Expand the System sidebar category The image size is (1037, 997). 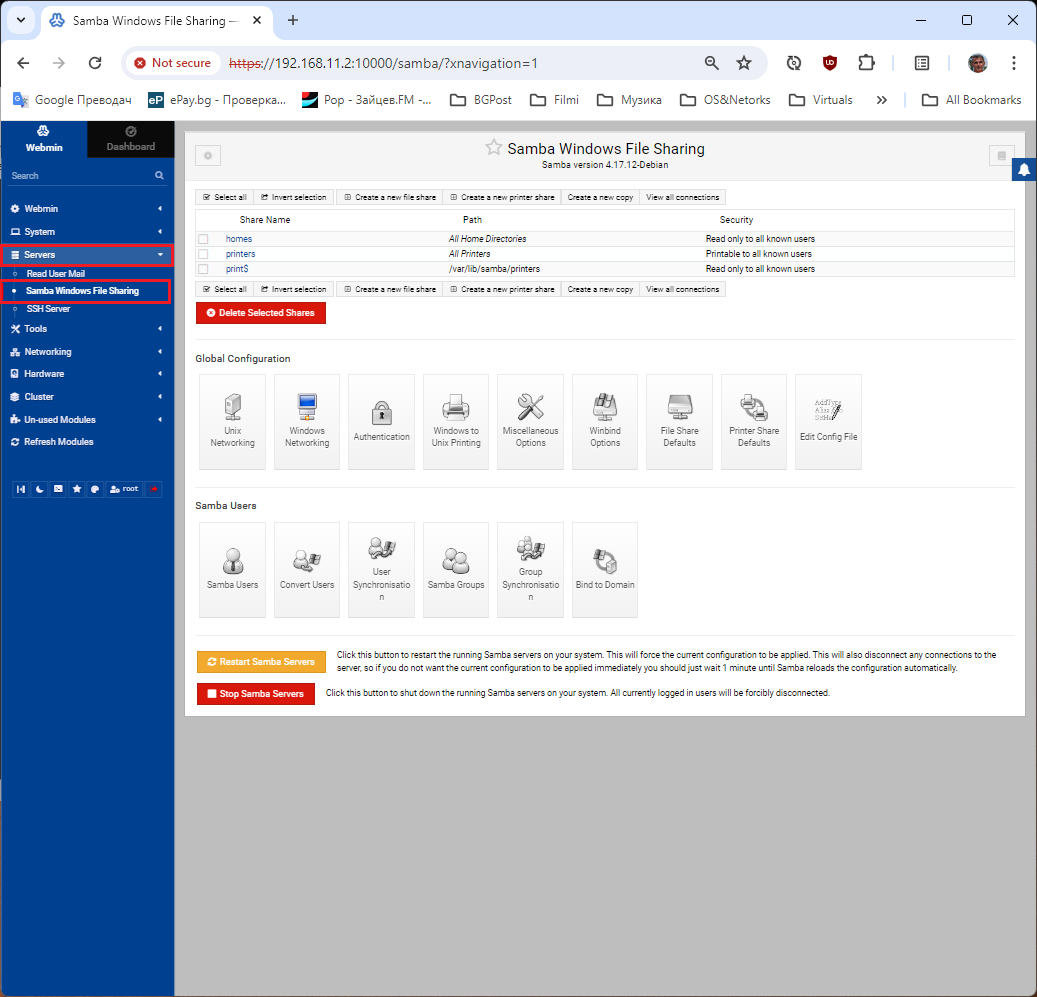(87, 232)
